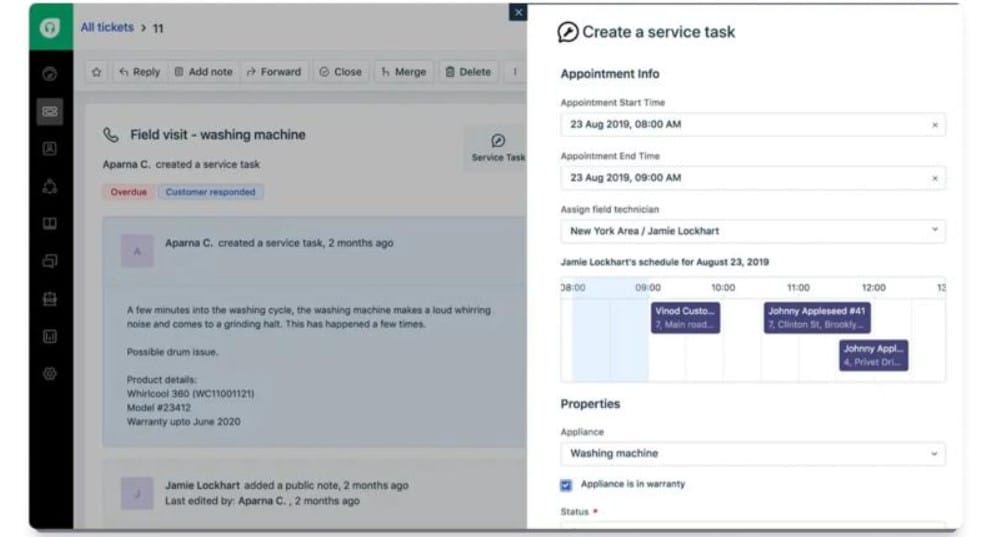Click the Add note button

(x=203, y=72)
